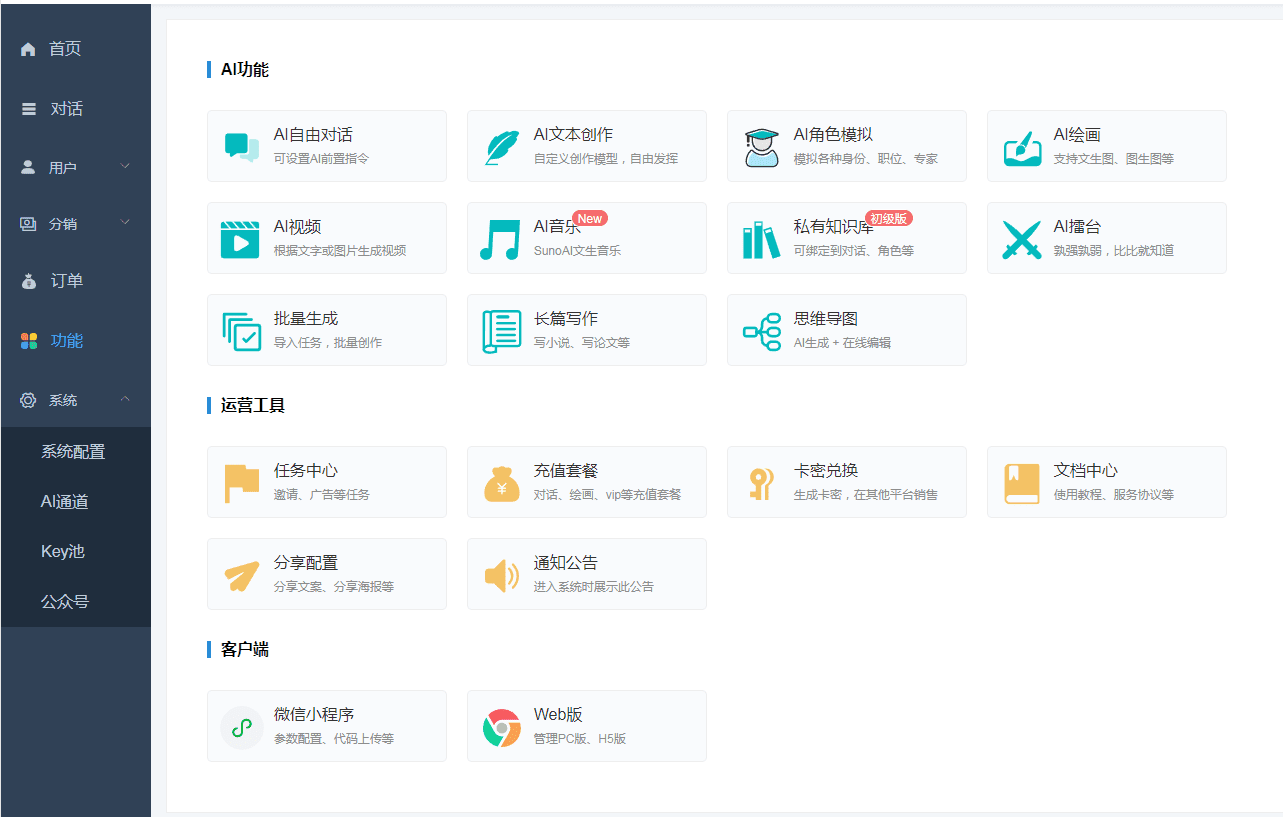Viewport: 1283px width, 817px height.
Task: Click the text 邀请、广告等任务
Action: (322, 495)
